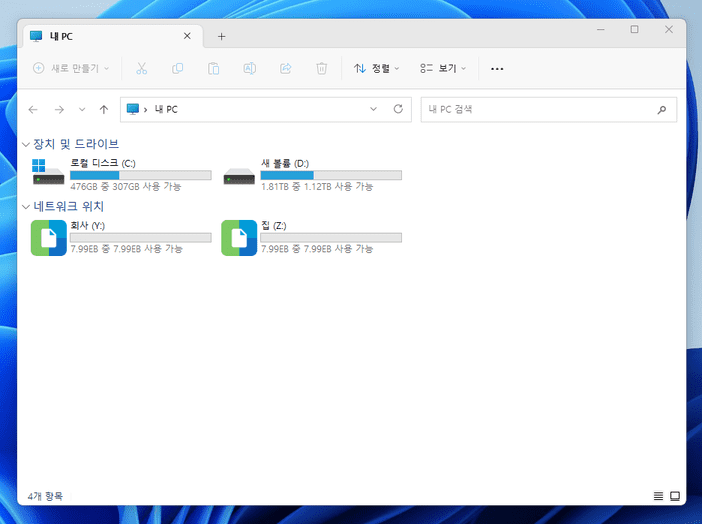This screenshot has width=702, height=524.
Task: Click the 로컬 디스크 (C:) label
Action: click(103, 163)
